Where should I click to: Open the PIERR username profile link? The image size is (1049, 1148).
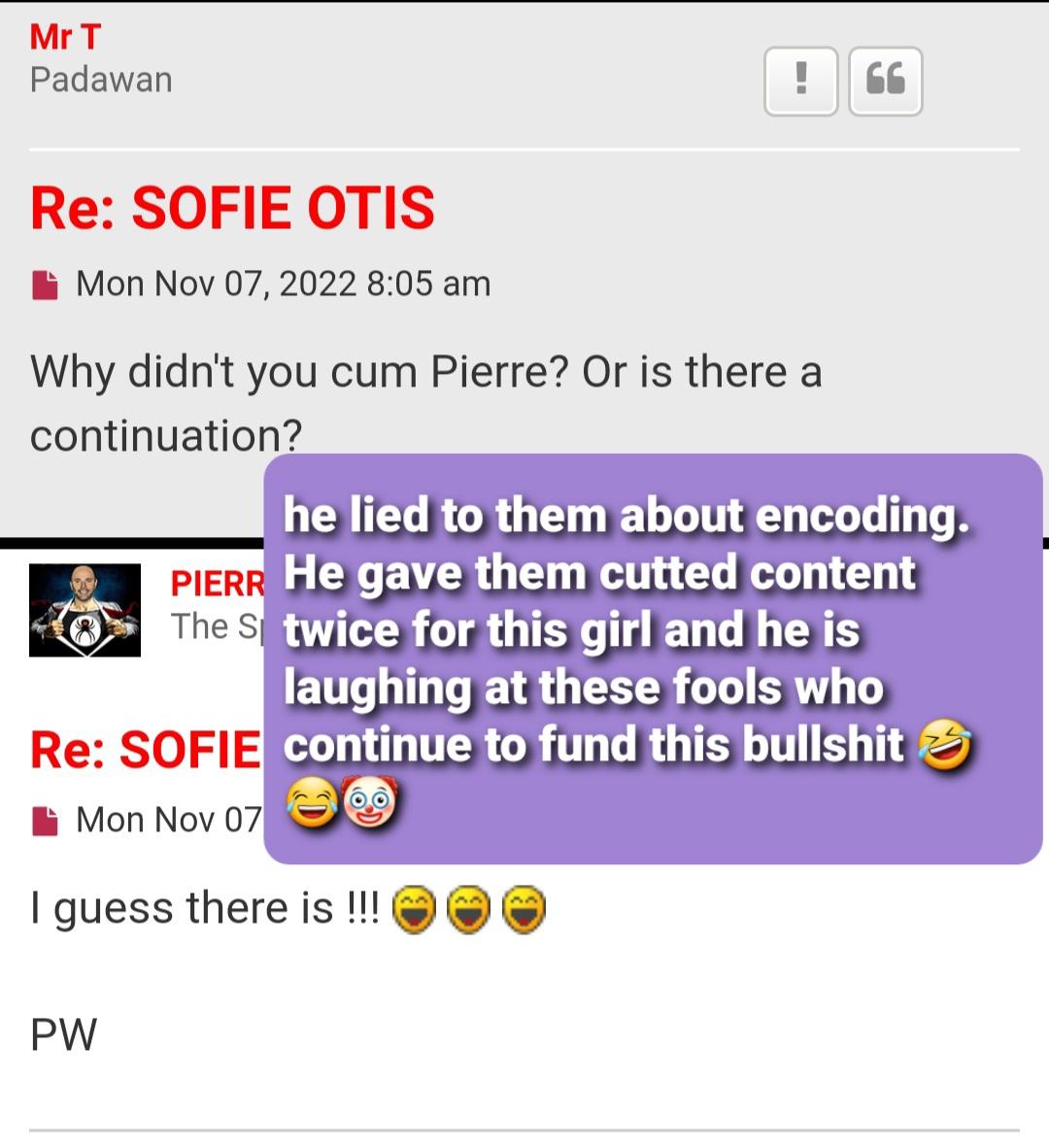[x=218, y=584]
